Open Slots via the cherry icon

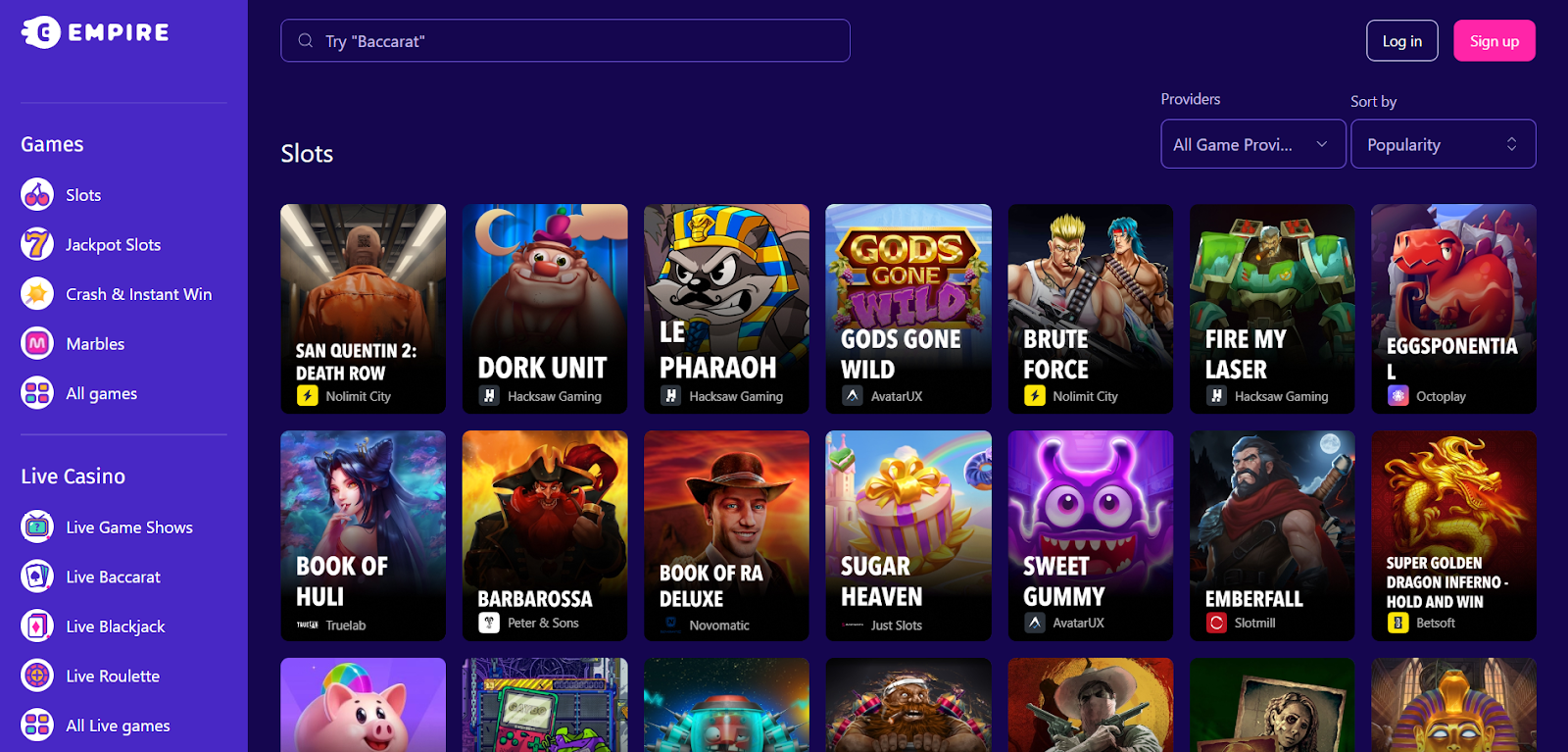click(x=37, y=195)
